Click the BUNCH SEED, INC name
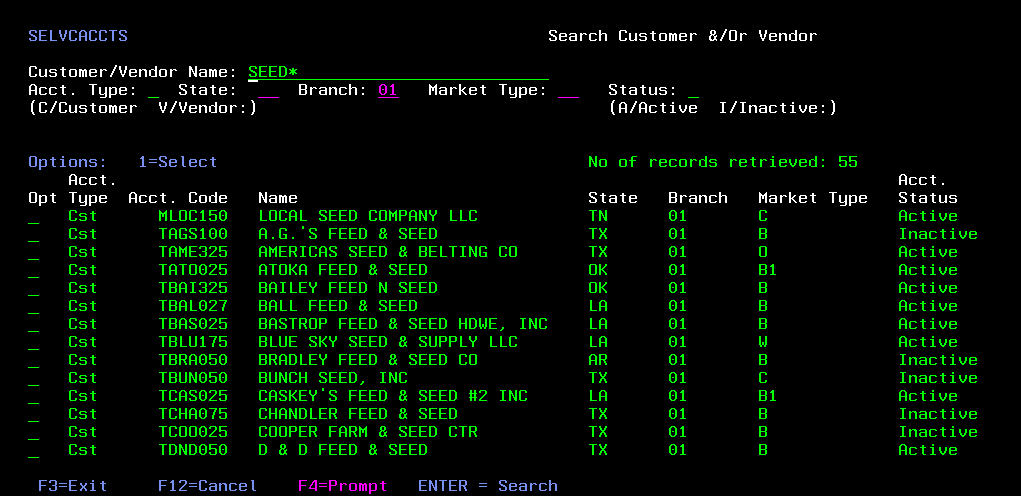The image size is (1021, 496). click(x=333, y=378)
